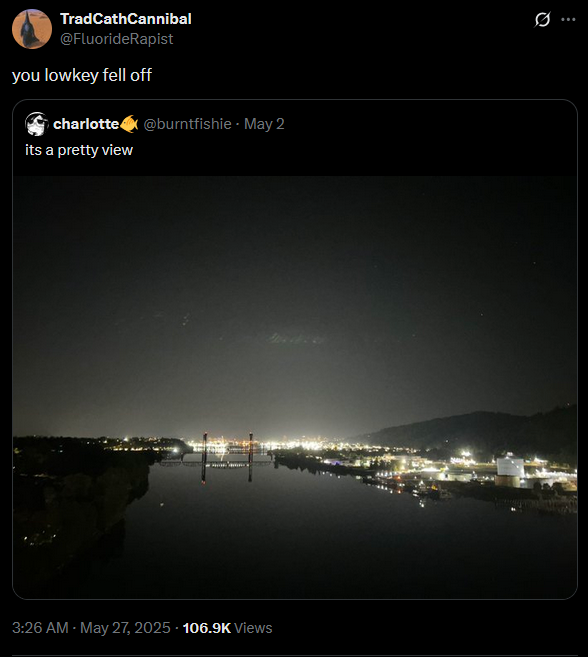Open the 106.9K Views count

coord(228,628)
